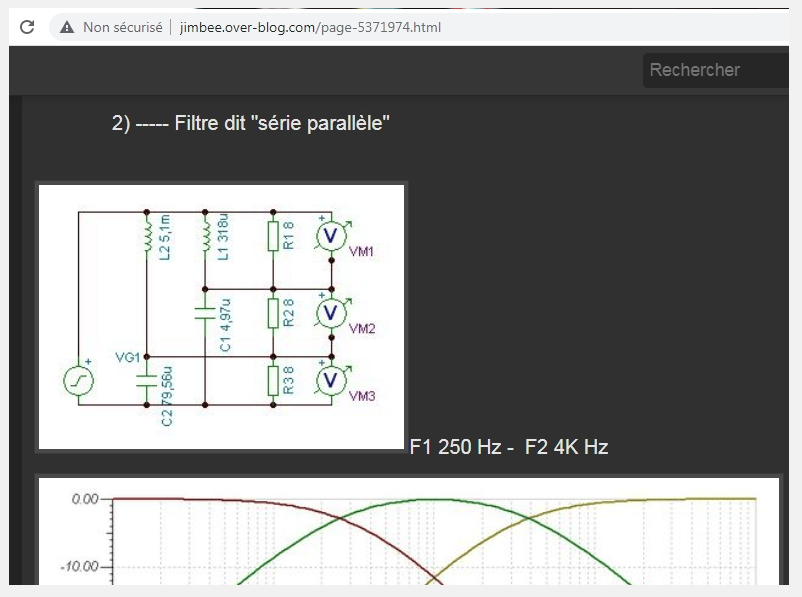
Task: Click the VM1 voltmeter symbol
Action: click(x=331, y=236)
